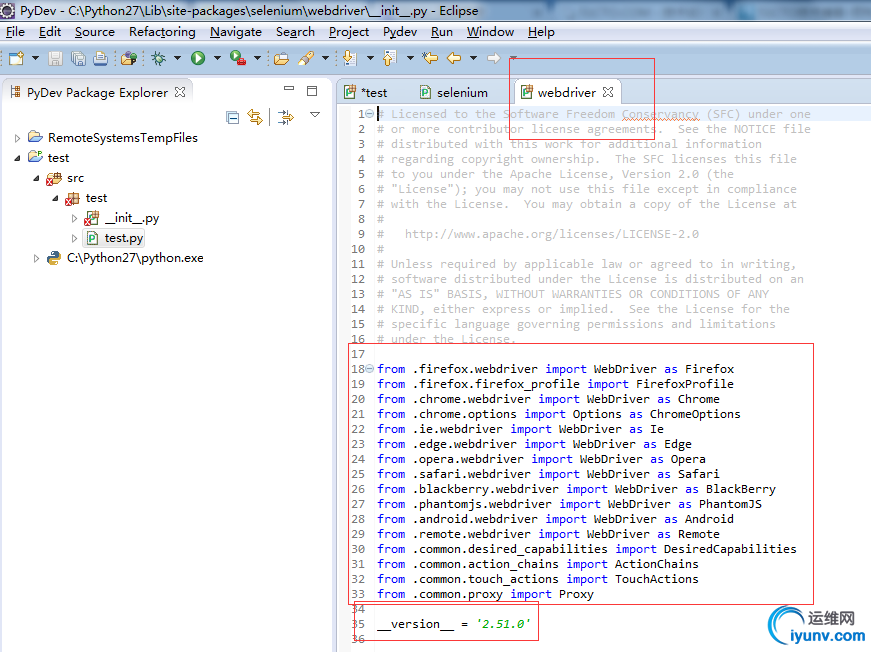
Task: Switch to the selenium editor tab
Action: coord(462,92)
